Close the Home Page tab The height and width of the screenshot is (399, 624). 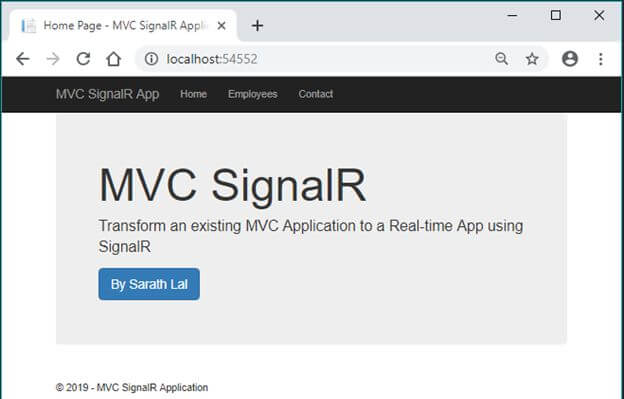tap(222, 26)
